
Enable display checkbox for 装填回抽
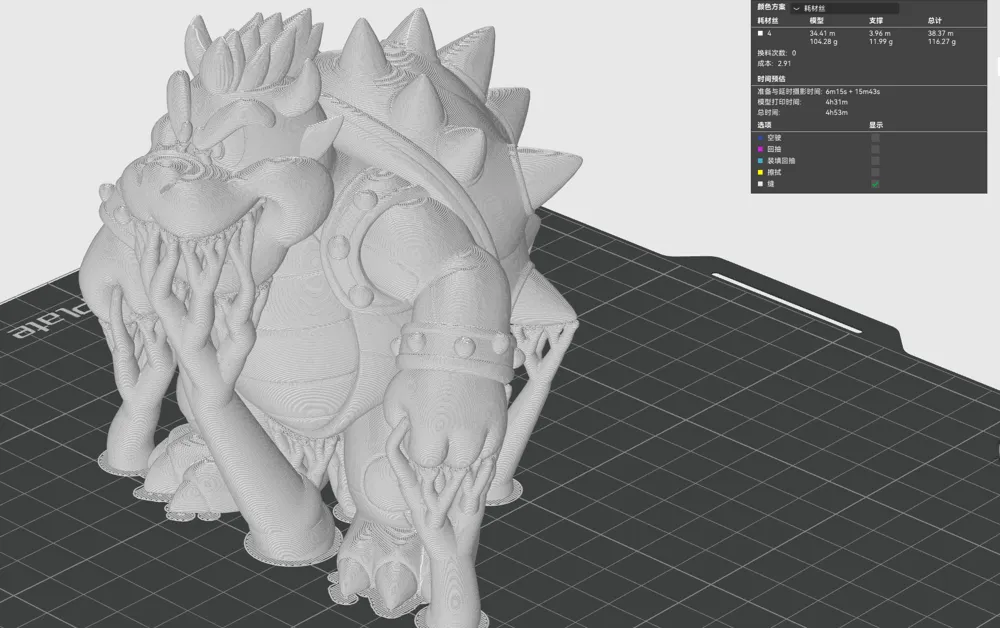point(875,161)
